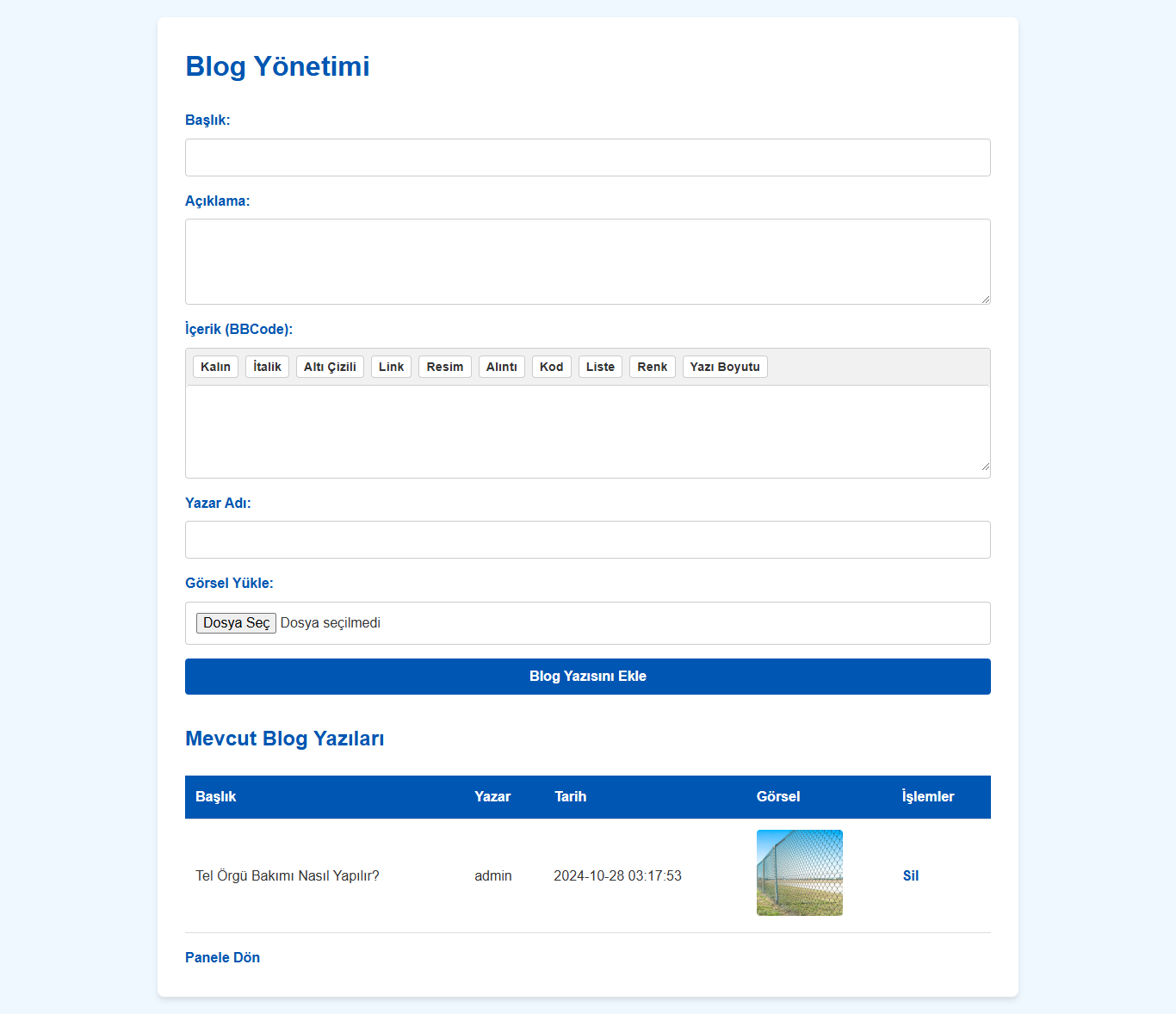Insert a Kod code block

click(551, 367)
